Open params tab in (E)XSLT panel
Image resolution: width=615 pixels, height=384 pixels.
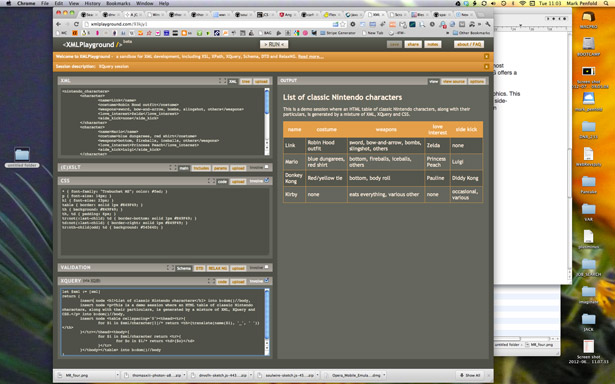tap(220, 168)
